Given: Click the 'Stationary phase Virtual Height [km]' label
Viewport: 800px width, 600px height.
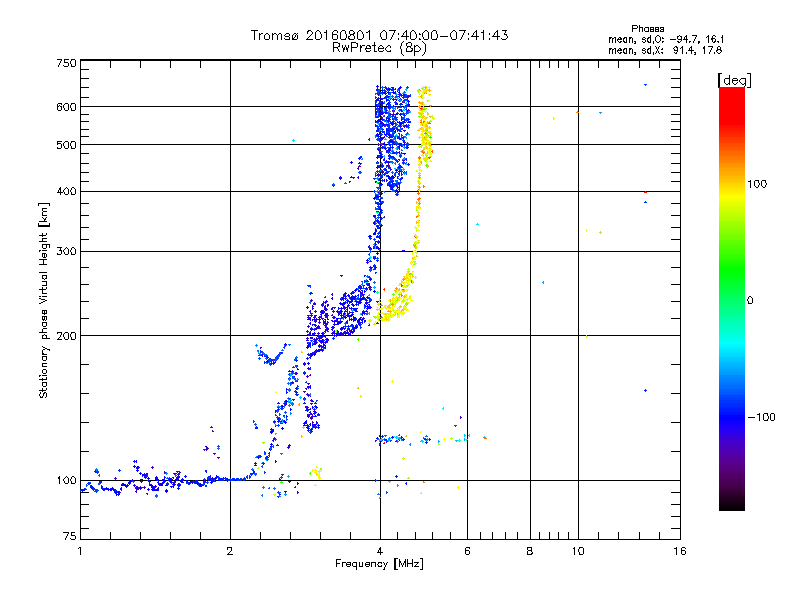Looking at the screenshot, I should point(43,301).
